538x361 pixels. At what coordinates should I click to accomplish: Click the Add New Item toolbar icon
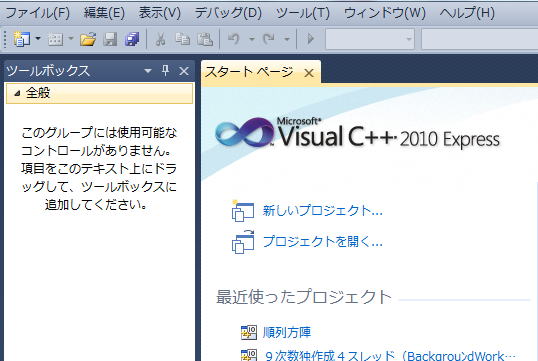55,39
